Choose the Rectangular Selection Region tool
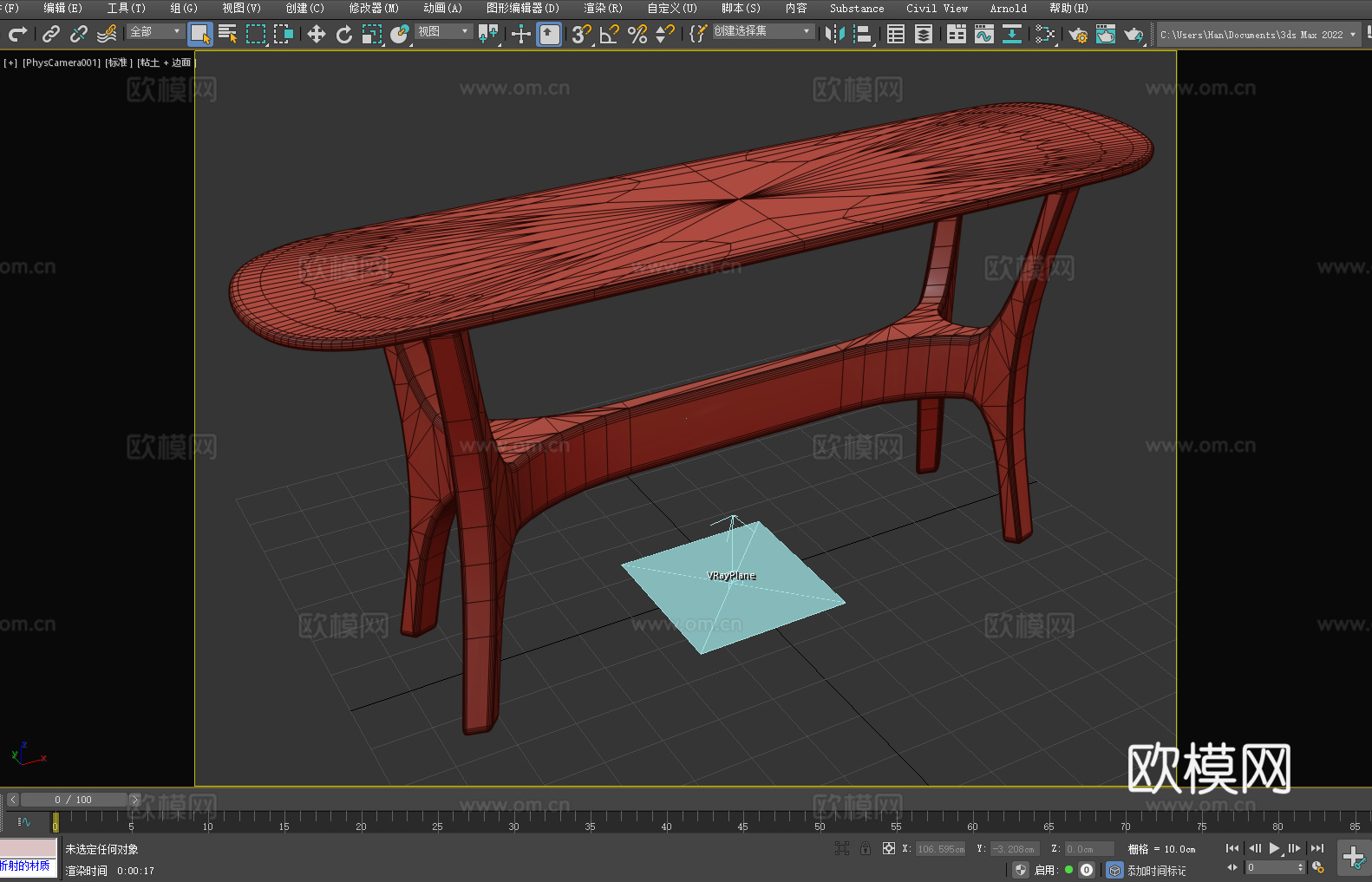 [256, 34]
